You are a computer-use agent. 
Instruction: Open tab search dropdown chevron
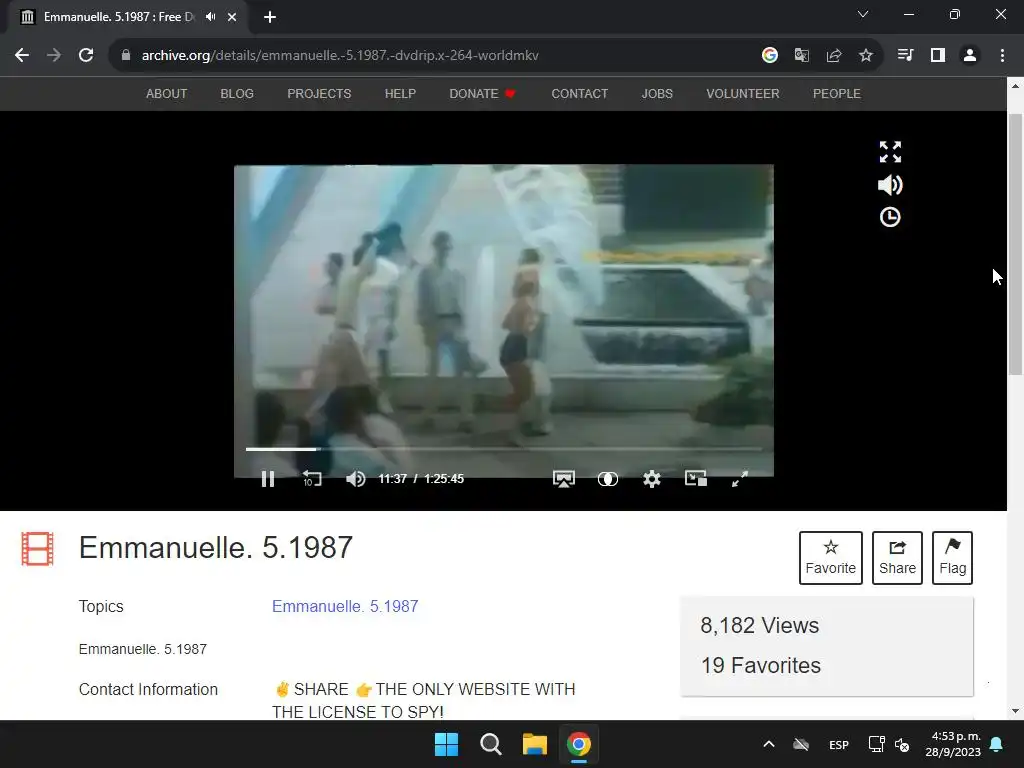click(863, 14)
